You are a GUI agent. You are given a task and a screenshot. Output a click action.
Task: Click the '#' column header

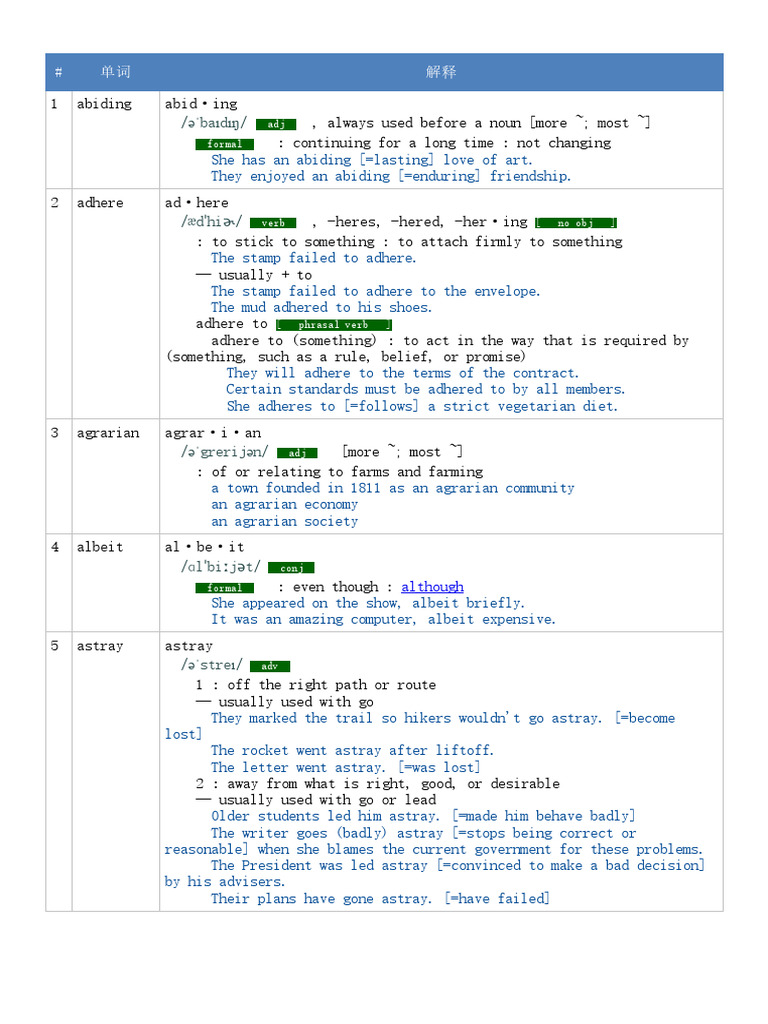[x=59, y=72]
